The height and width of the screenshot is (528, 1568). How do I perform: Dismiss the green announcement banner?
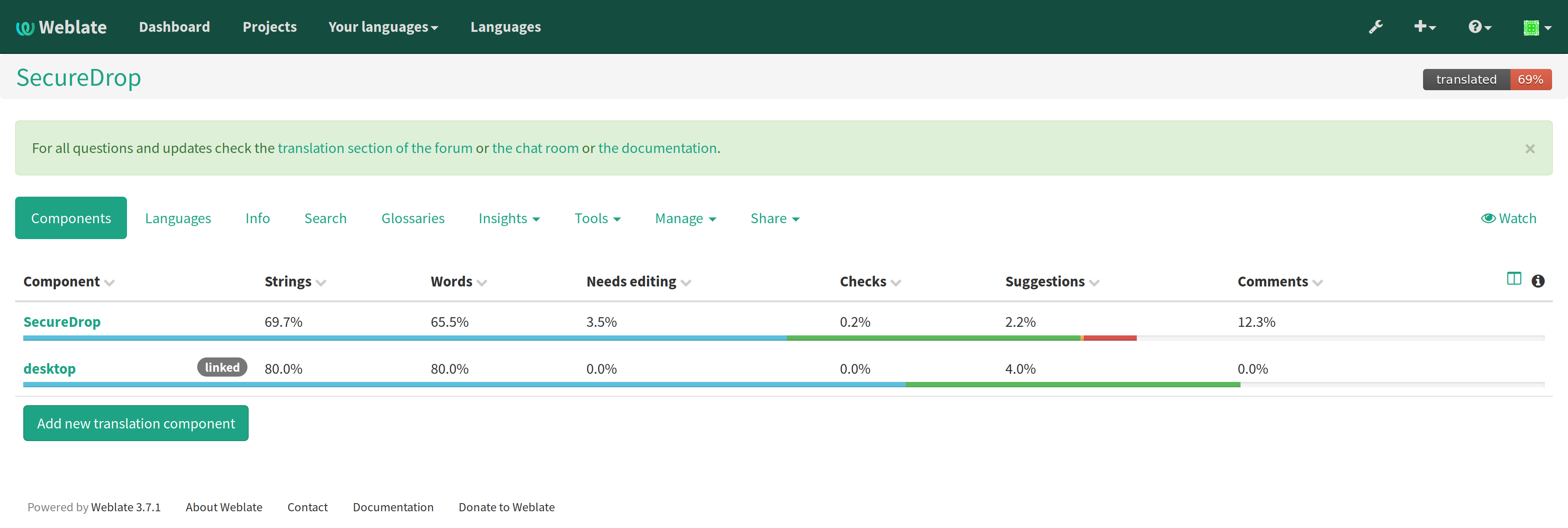click(1530, 149)
